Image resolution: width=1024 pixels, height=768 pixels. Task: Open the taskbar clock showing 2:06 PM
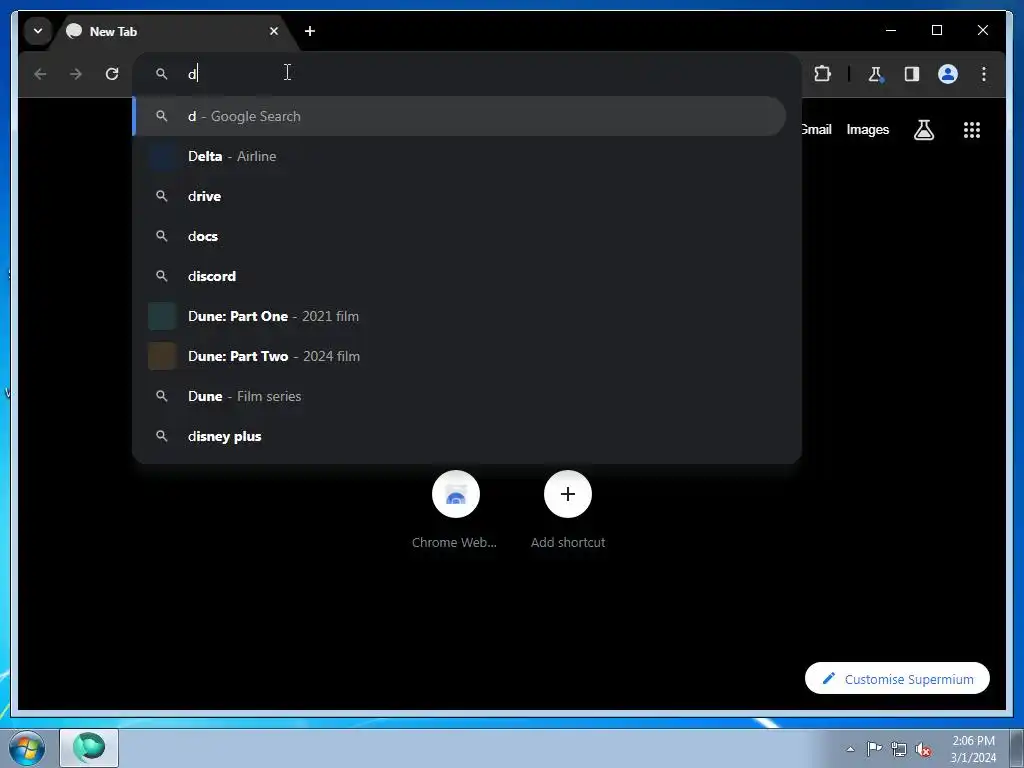tap(973, 749)
